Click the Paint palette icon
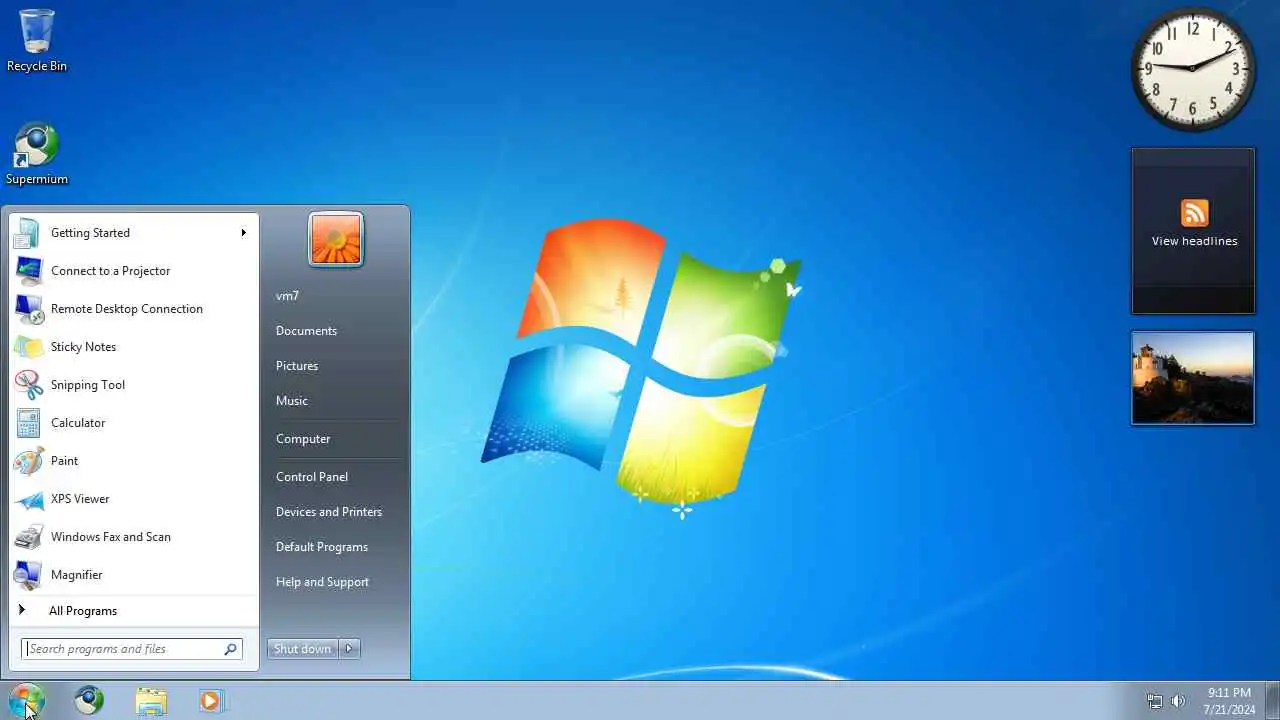The width and height of the screenshot is (1280, 720). 27,461
